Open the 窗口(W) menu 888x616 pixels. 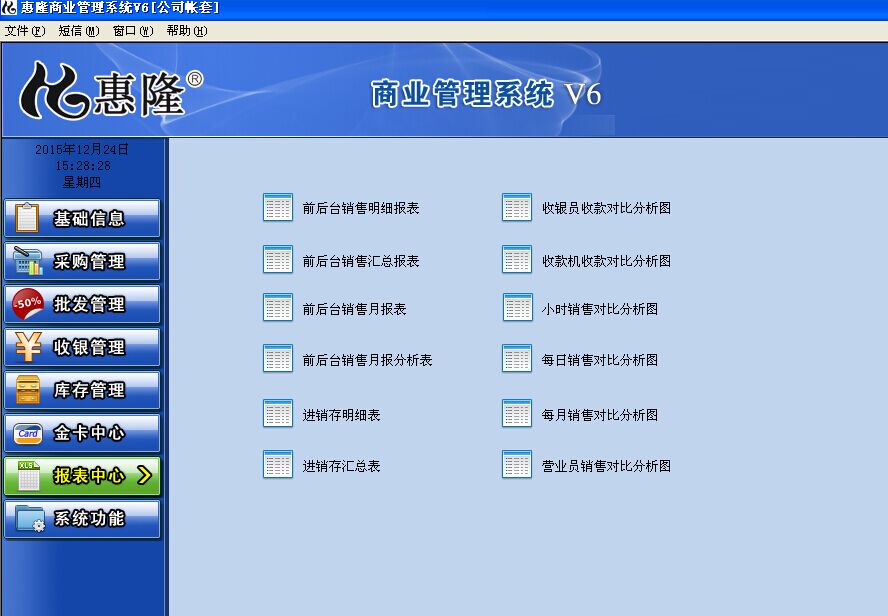click(133, 31)
